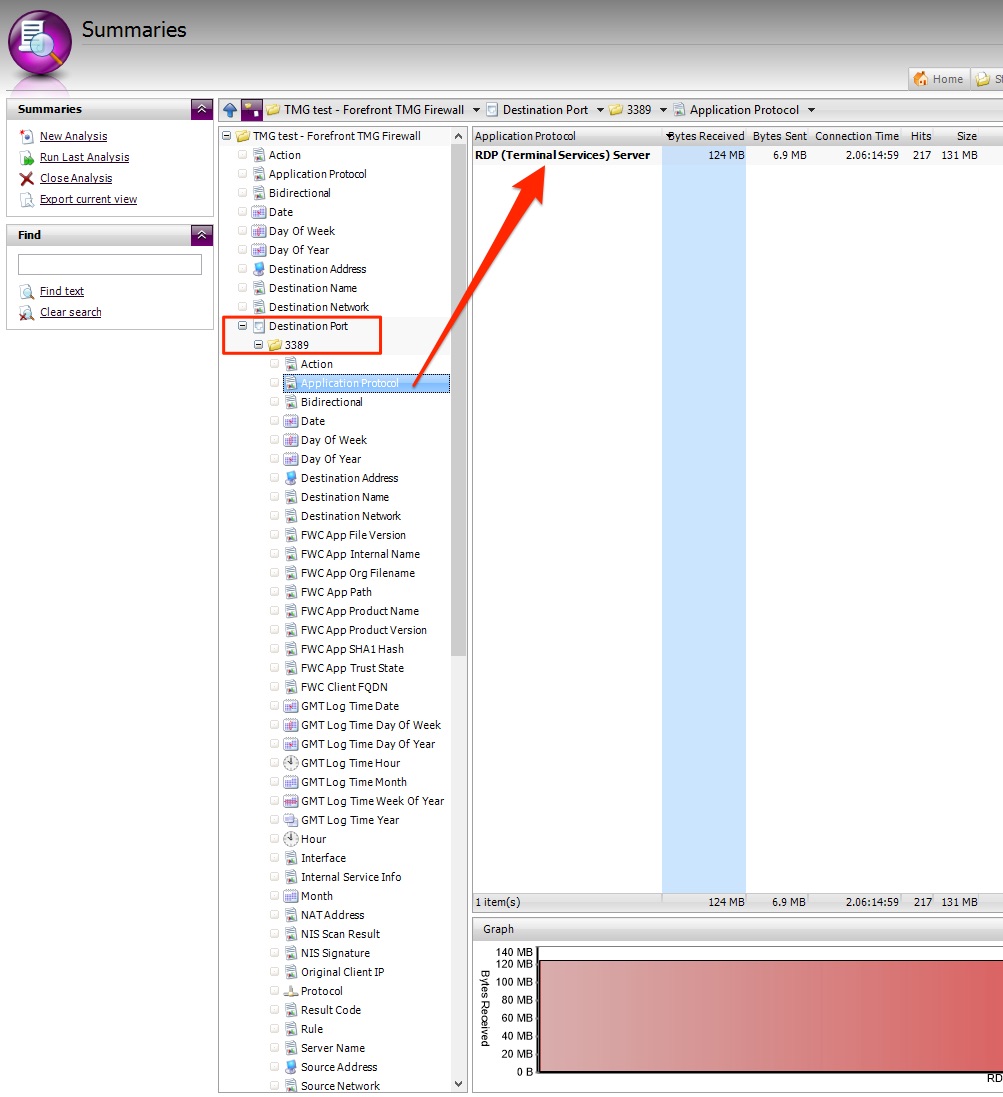Toggle checkbox beside top-level Bidirectional
1003x1097 pixels.
point(243,192)
